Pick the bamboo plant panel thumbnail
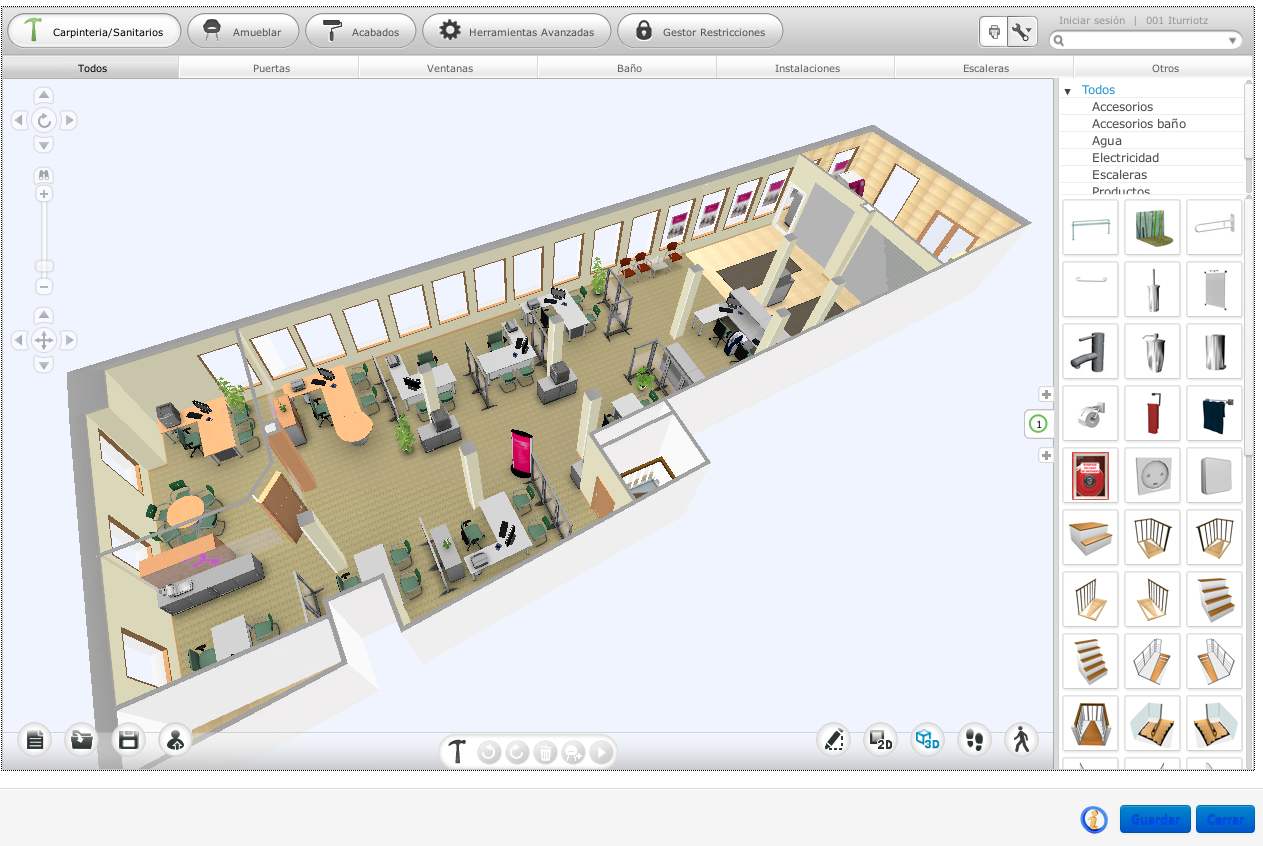Viewport: 1263px width, 846px height. (x=1152, y=227)
